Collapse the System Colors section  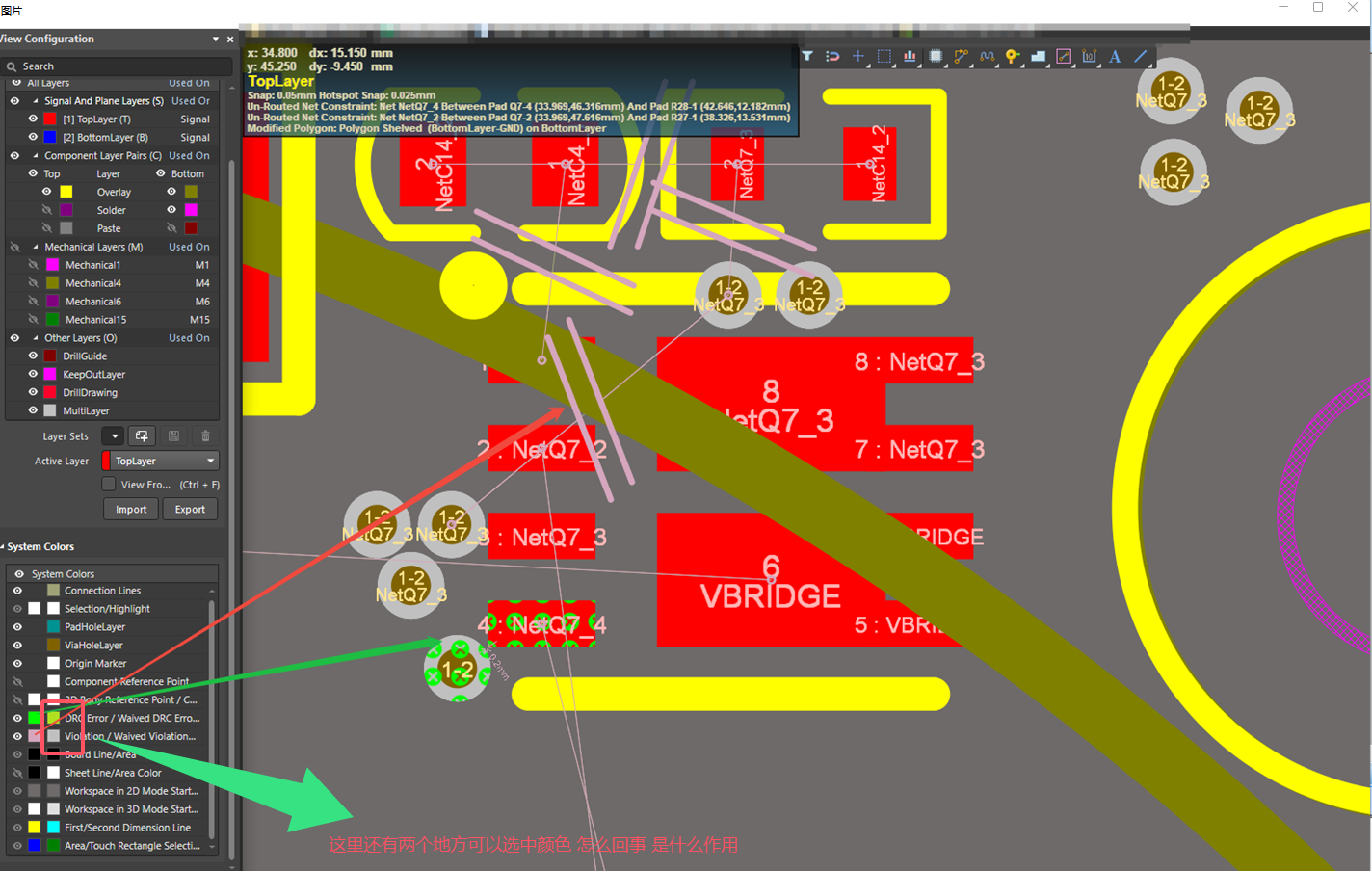pos(3,547)
